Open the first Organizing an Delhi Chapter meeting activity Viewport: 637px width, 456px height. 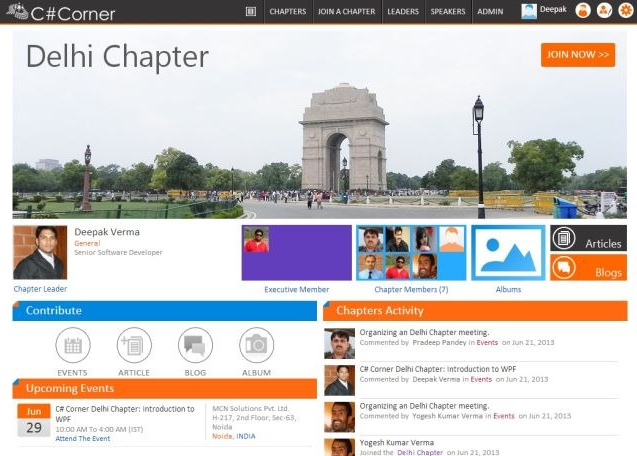(424, 332)
